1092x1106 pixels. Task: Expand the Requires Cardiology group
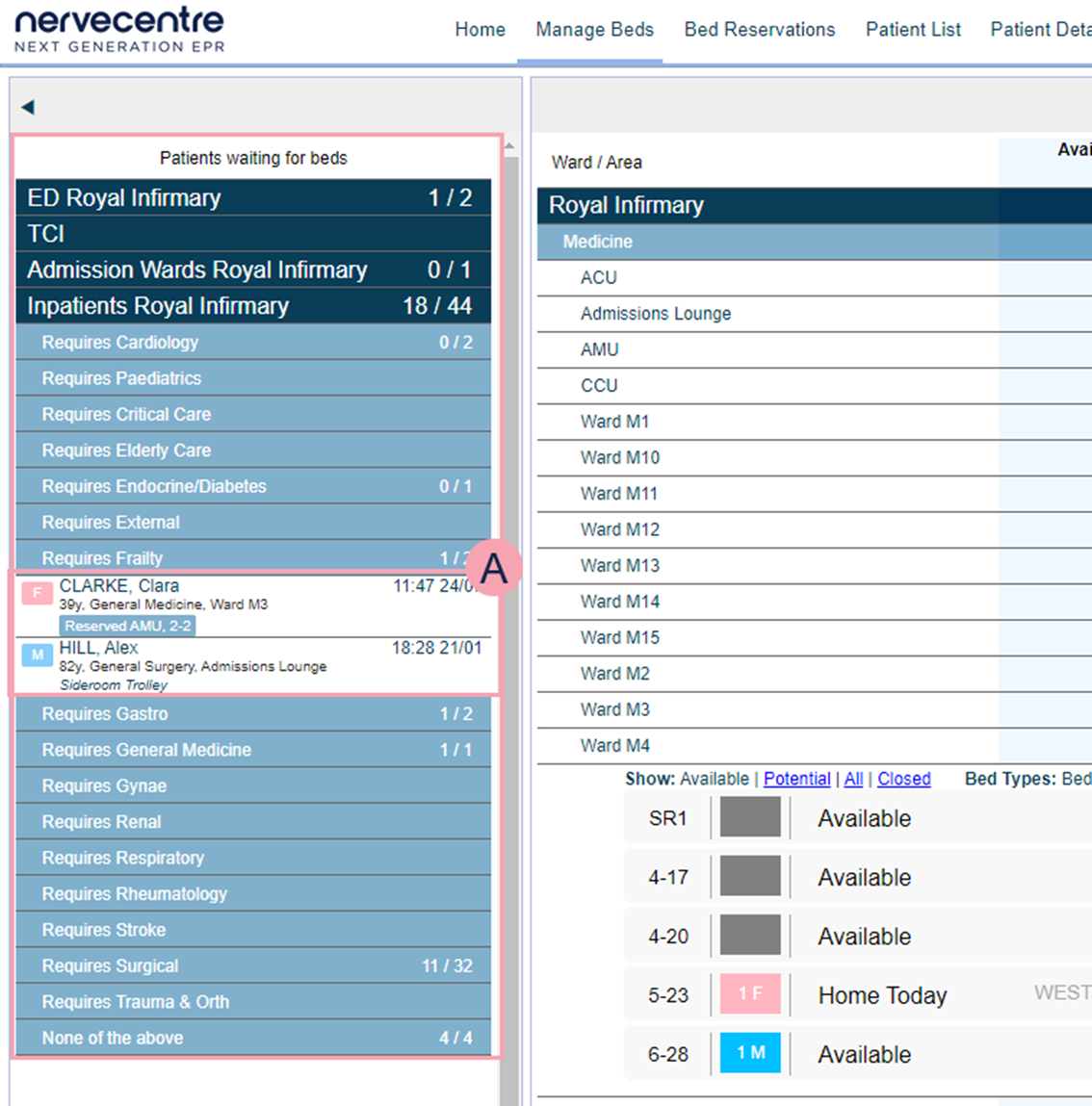click(x=252, y=342)
